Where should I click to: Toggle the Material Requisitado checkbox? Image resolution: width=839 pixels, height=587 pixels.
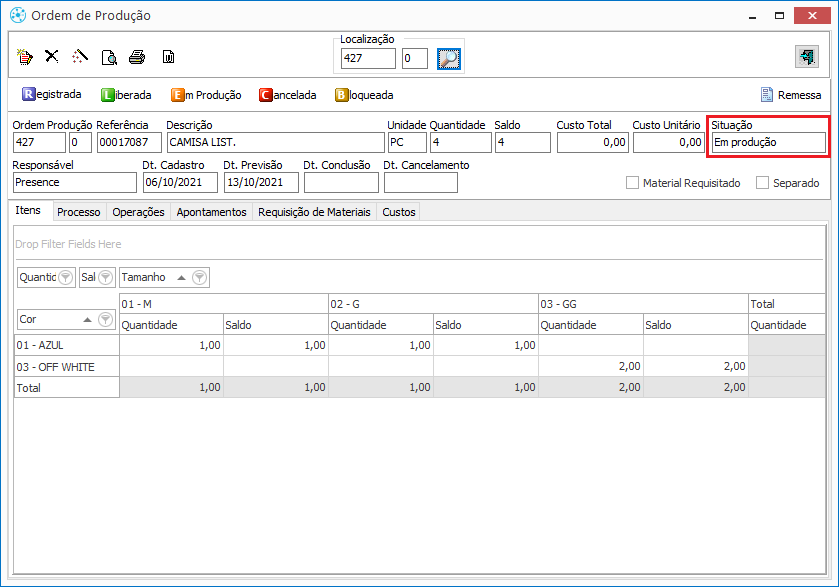632,183
